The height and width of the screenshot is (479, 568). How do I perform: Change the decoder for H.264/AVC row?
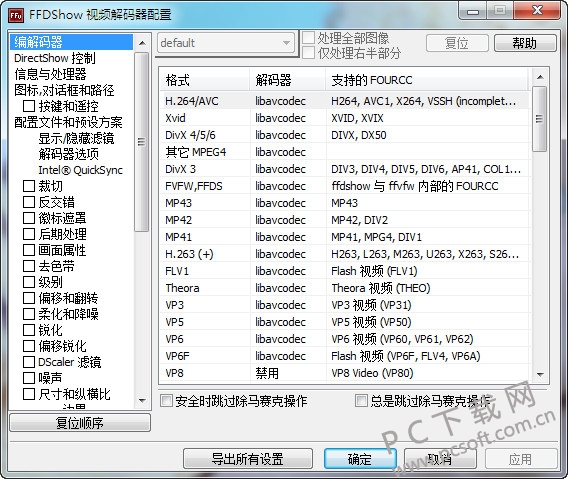288,101
